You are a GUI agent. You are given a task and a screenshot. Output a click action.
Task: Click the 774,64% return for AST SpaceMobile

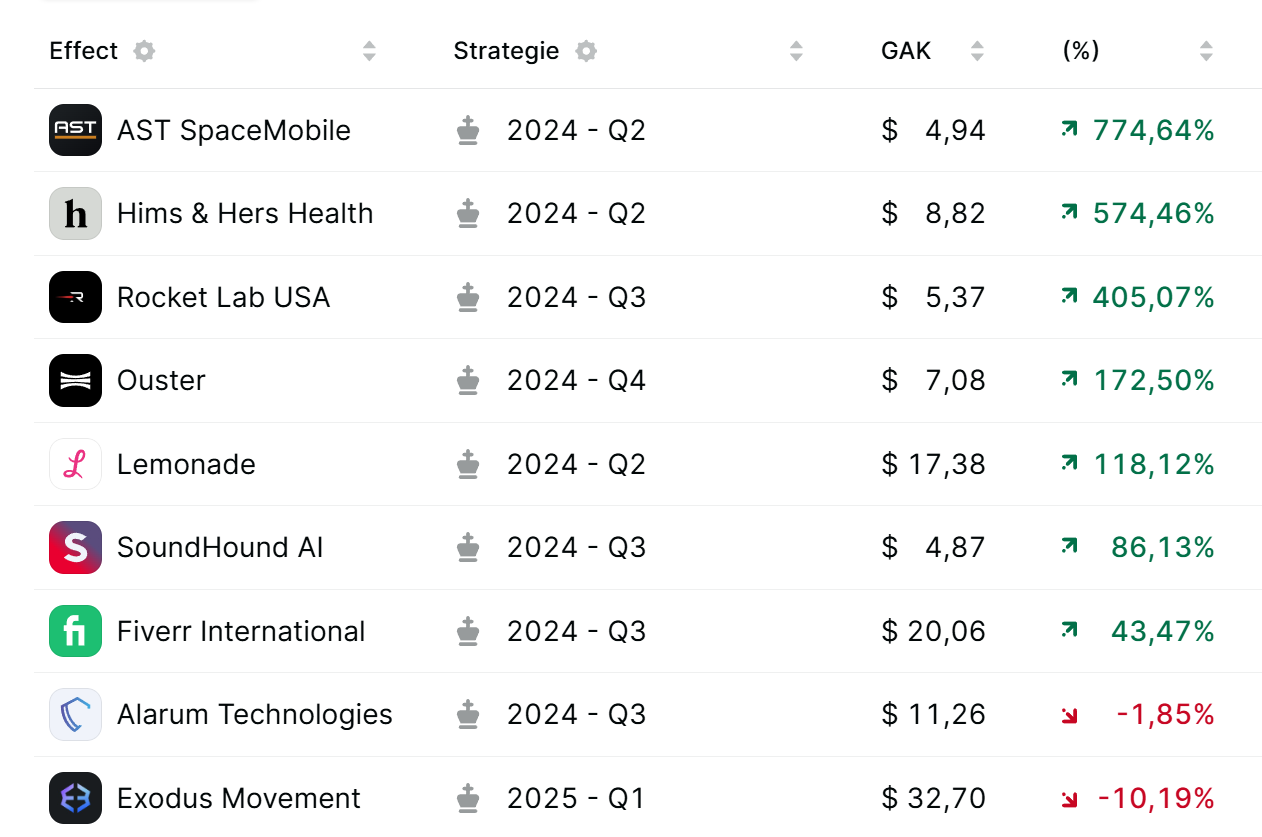tap(1153, 130)
